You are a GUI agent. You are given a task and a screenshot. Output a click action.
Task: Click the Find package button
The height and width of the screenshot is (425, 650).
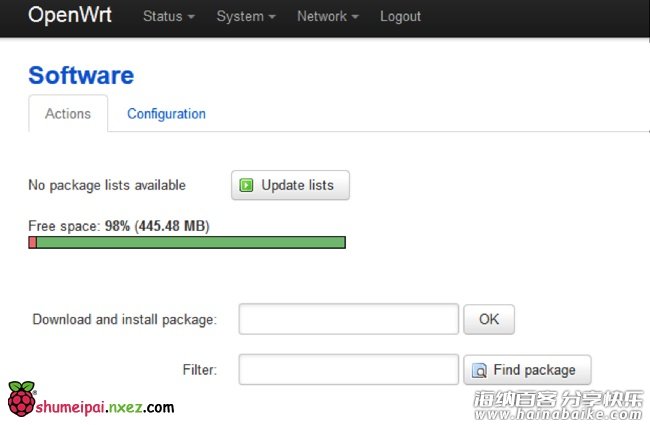(x=527, y=370)
